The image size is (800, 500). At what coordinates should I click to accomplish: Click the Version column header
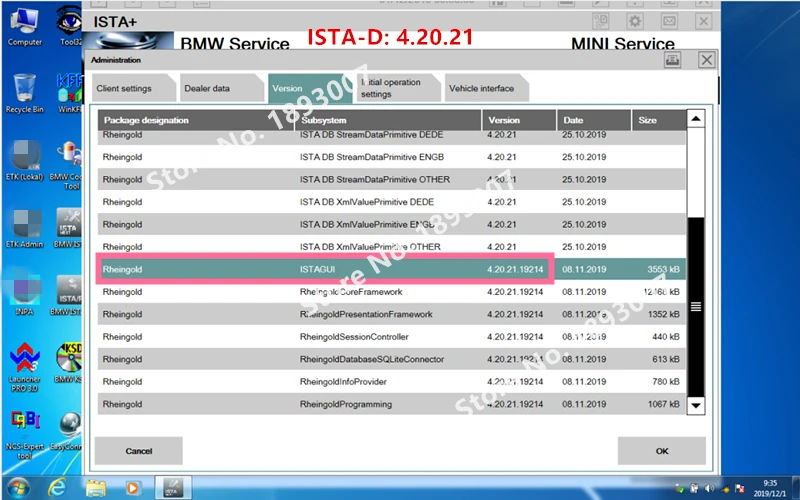pos(519,120)
